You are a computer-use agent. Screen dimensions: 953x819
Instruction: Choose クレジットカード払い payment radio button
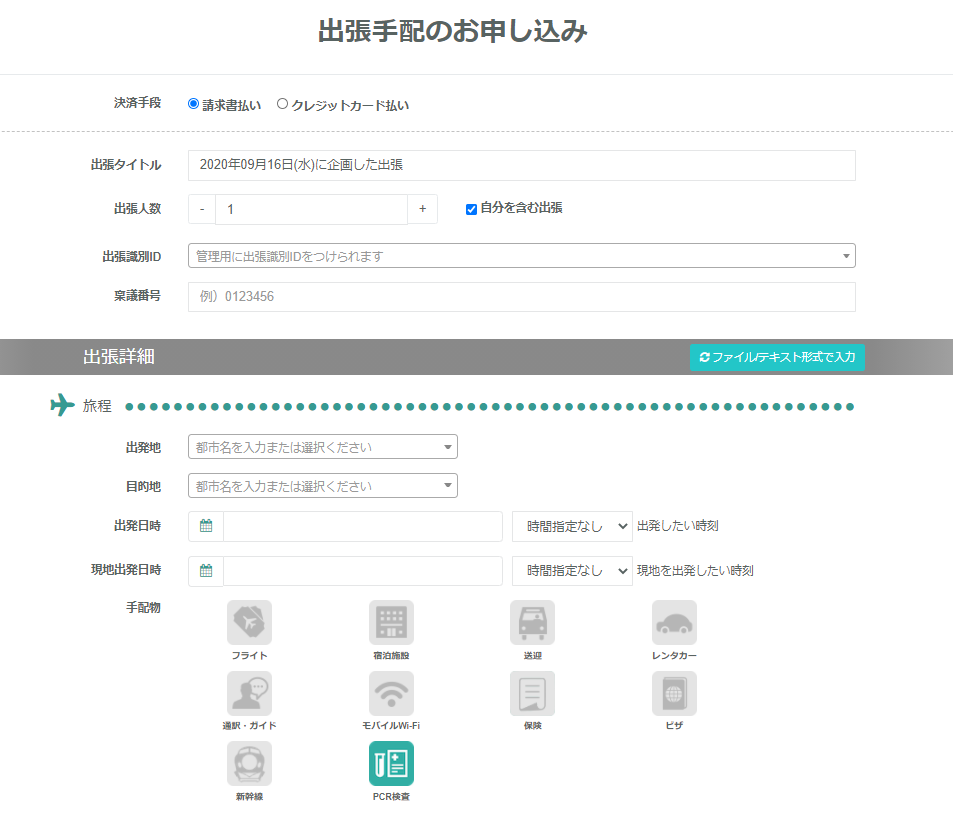click(282, 104)
